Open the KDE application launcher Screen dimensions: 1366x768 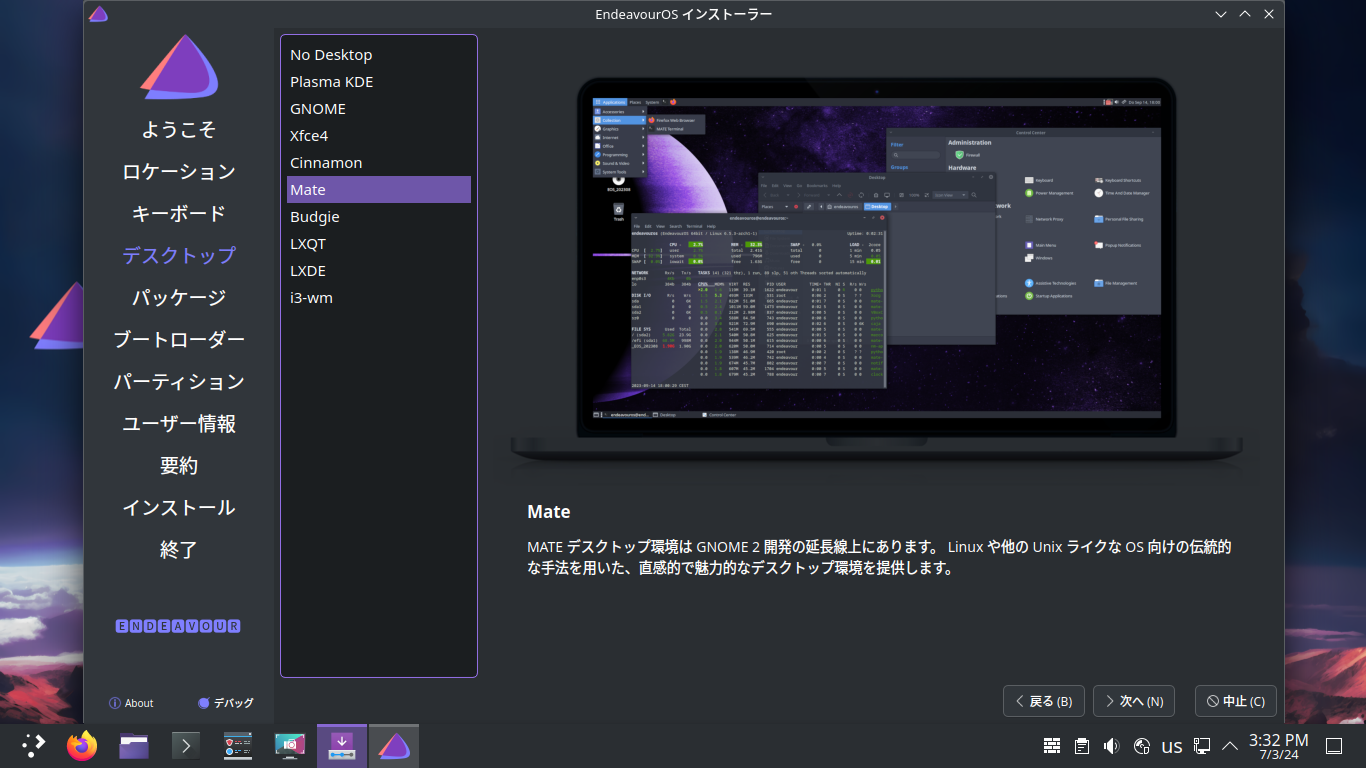(34, 746)
